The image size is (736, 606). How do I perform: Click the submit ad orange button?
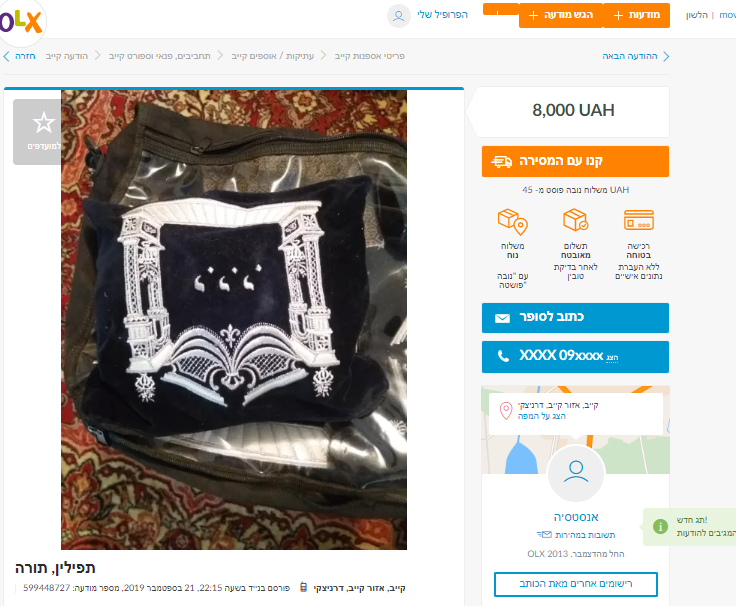pos(561,15)
